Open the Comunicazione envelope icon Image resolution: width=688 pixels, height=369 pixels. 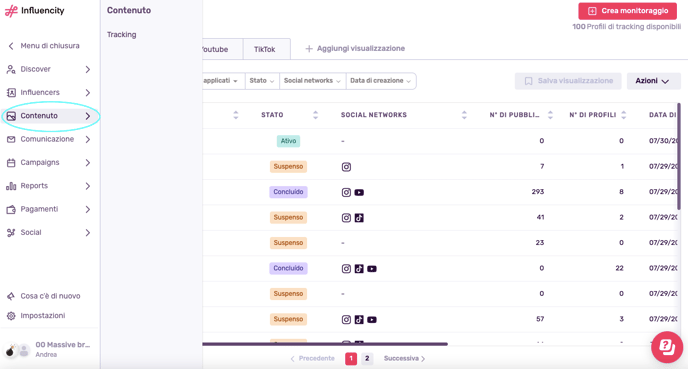click(11, 139)
